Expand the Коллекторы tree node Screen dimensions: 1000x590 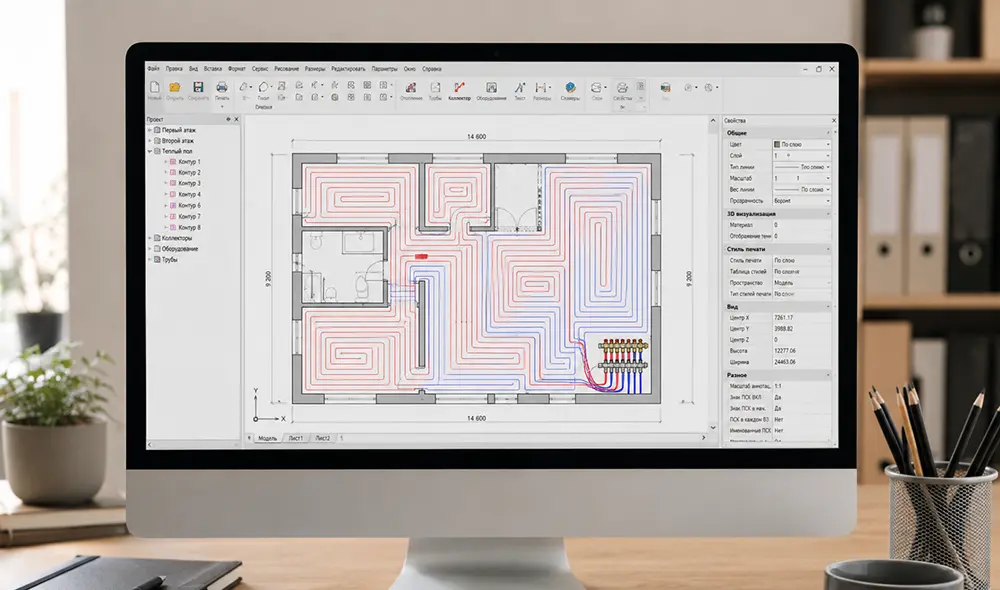tap(151, 238)
